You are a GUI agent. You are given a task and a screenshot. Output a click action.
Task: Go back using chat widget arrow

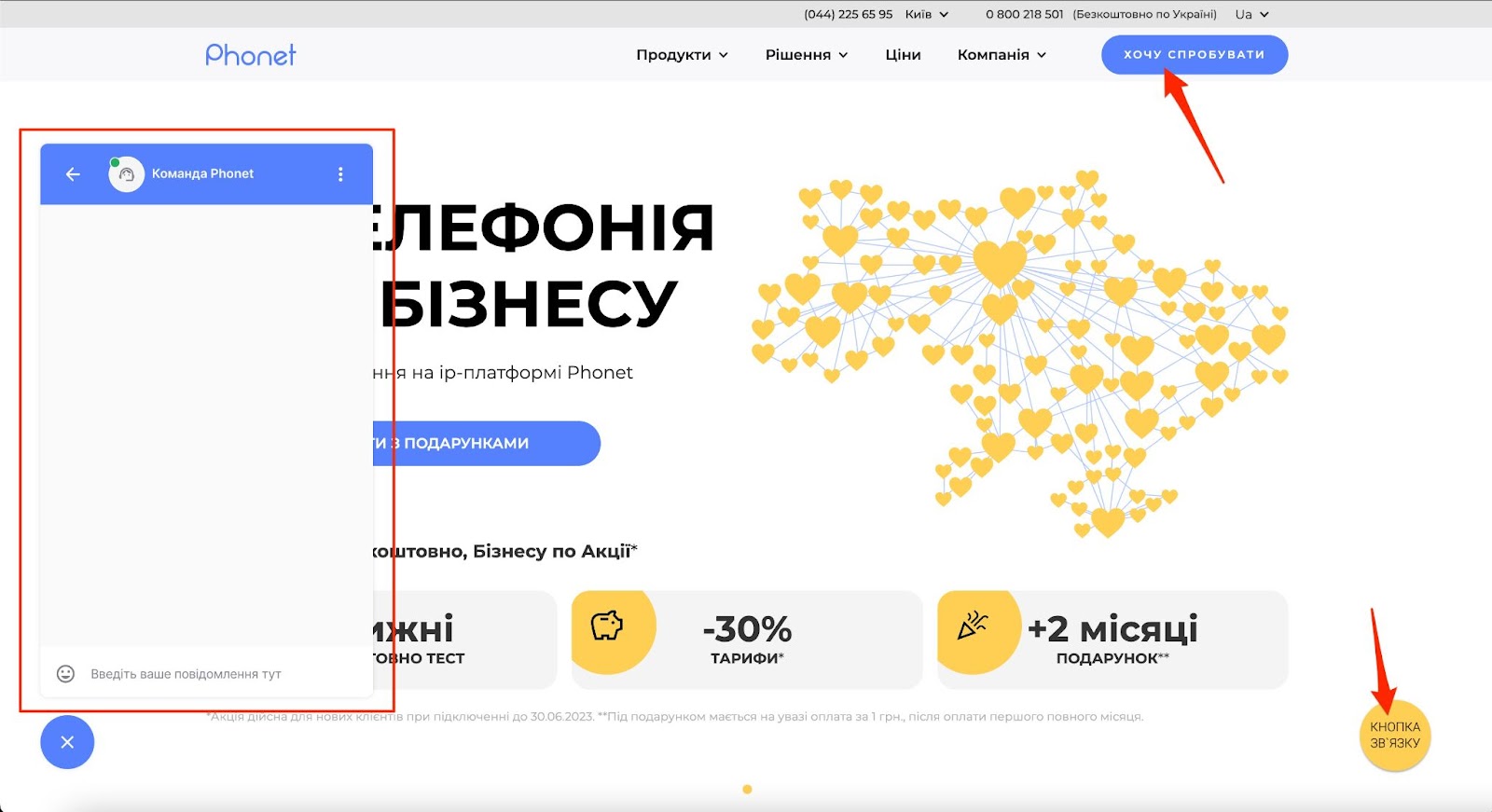73,174
